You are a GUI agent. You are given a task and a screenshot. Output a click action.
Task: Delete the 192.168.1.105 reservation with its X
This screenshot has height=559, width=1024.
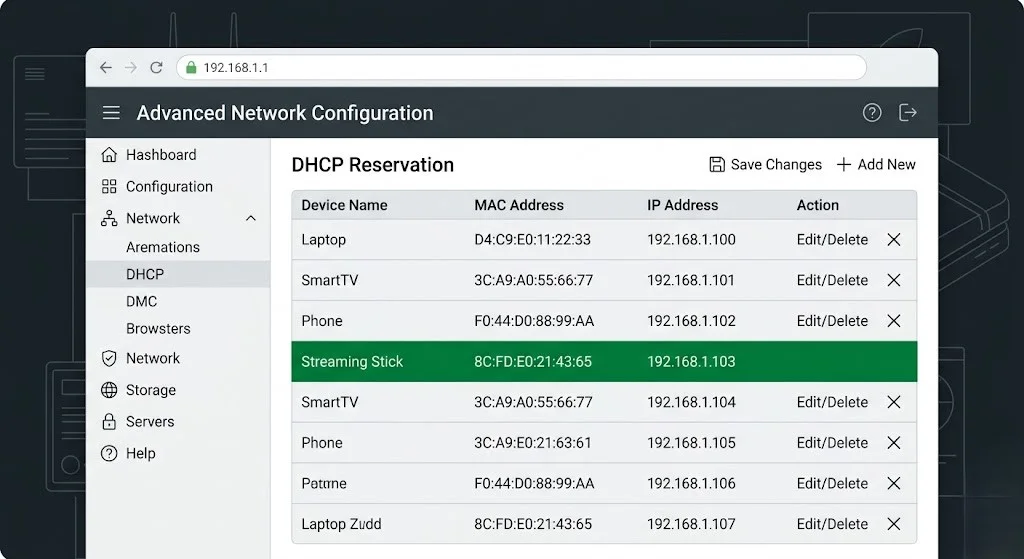(894, 443)
